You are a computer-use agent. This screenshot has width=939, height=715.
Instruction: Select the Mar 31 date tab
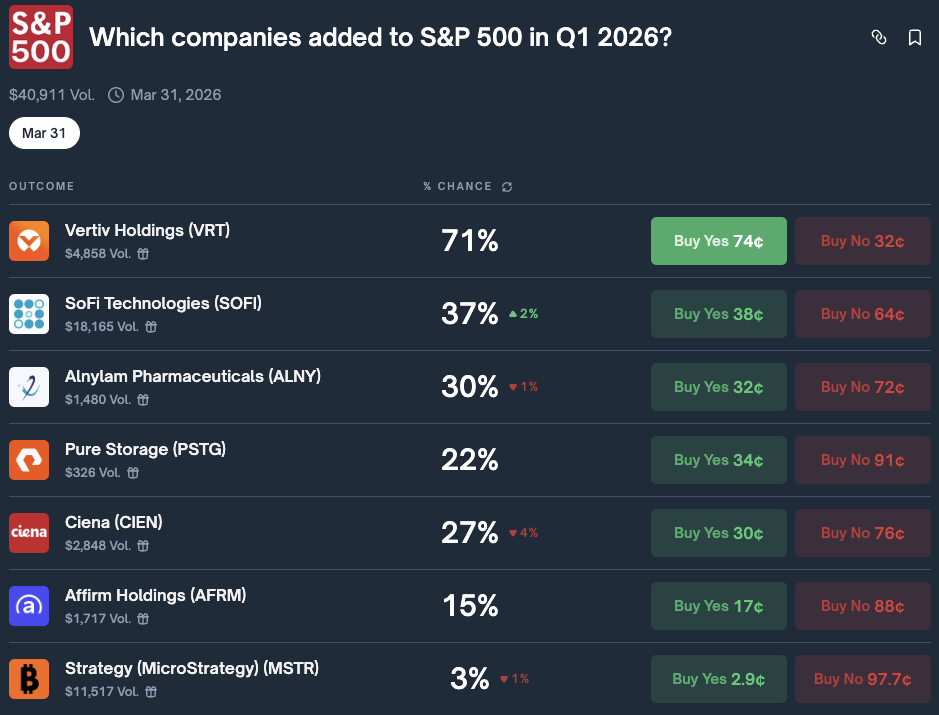(44, 133)
